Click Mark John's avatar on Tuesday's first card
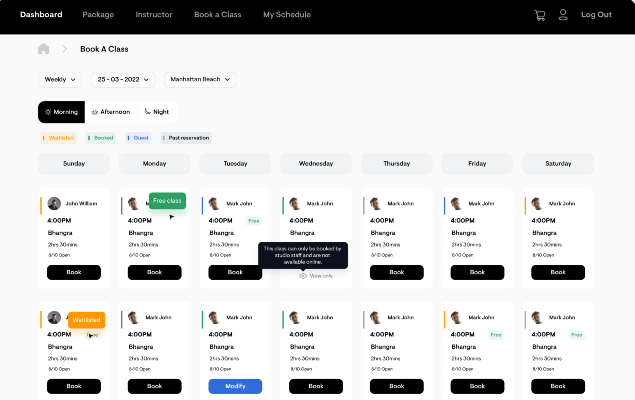Image resolution: width=635 pixels, height=400 pixels. pyautogui.click(x=214, y=203)
